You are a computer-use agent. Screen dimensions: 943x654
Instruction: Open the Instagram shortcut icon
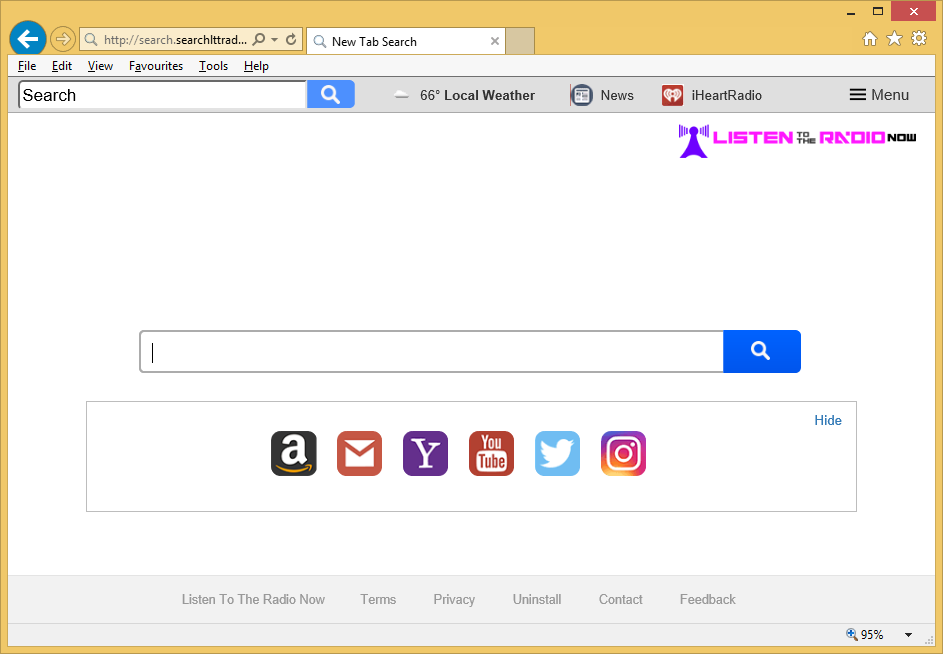coord(624,453)
